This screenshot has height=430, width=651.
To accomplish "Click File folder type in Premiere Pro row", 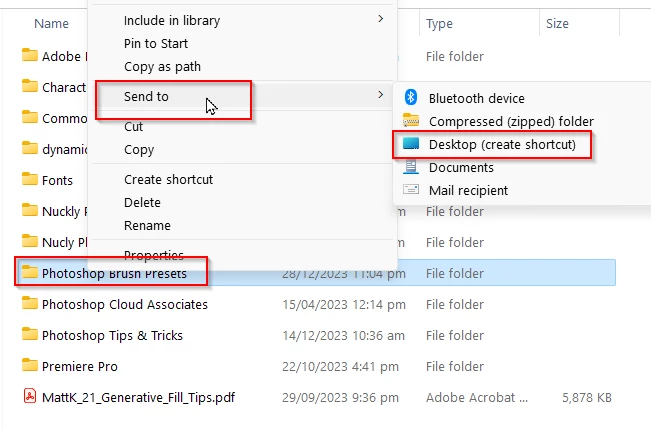I will click(455, 366).
